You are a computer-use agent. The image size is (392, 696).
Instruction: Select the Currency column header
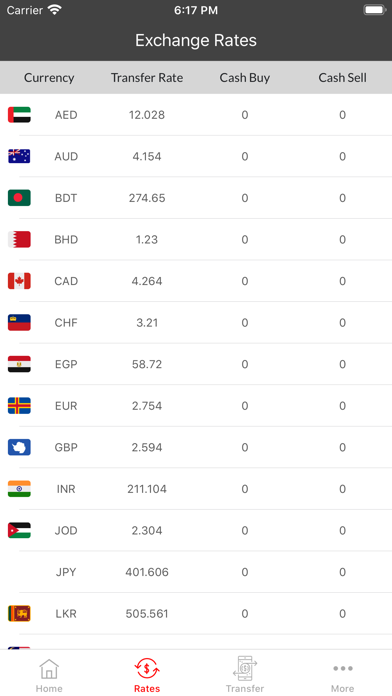point(49,78)
